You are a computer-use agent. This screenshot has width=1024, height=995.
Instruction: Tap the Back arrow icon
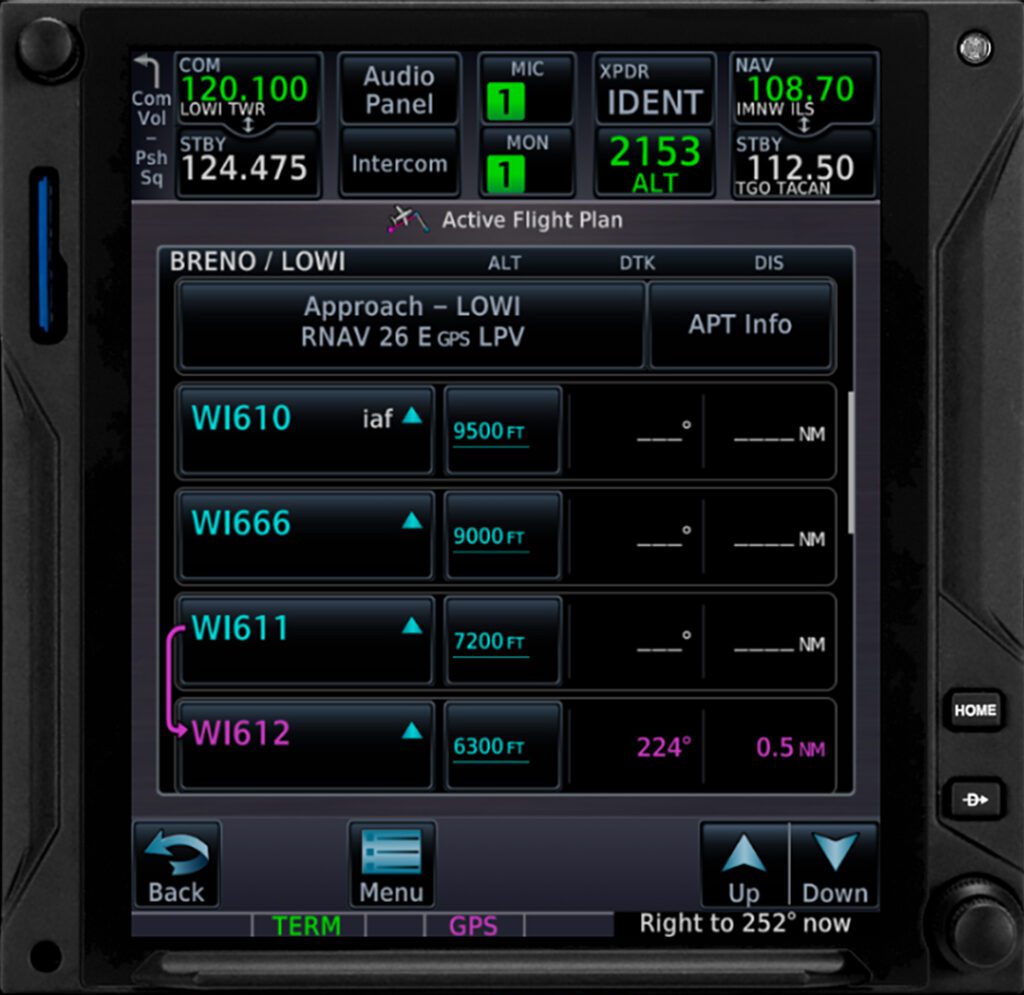176,853
